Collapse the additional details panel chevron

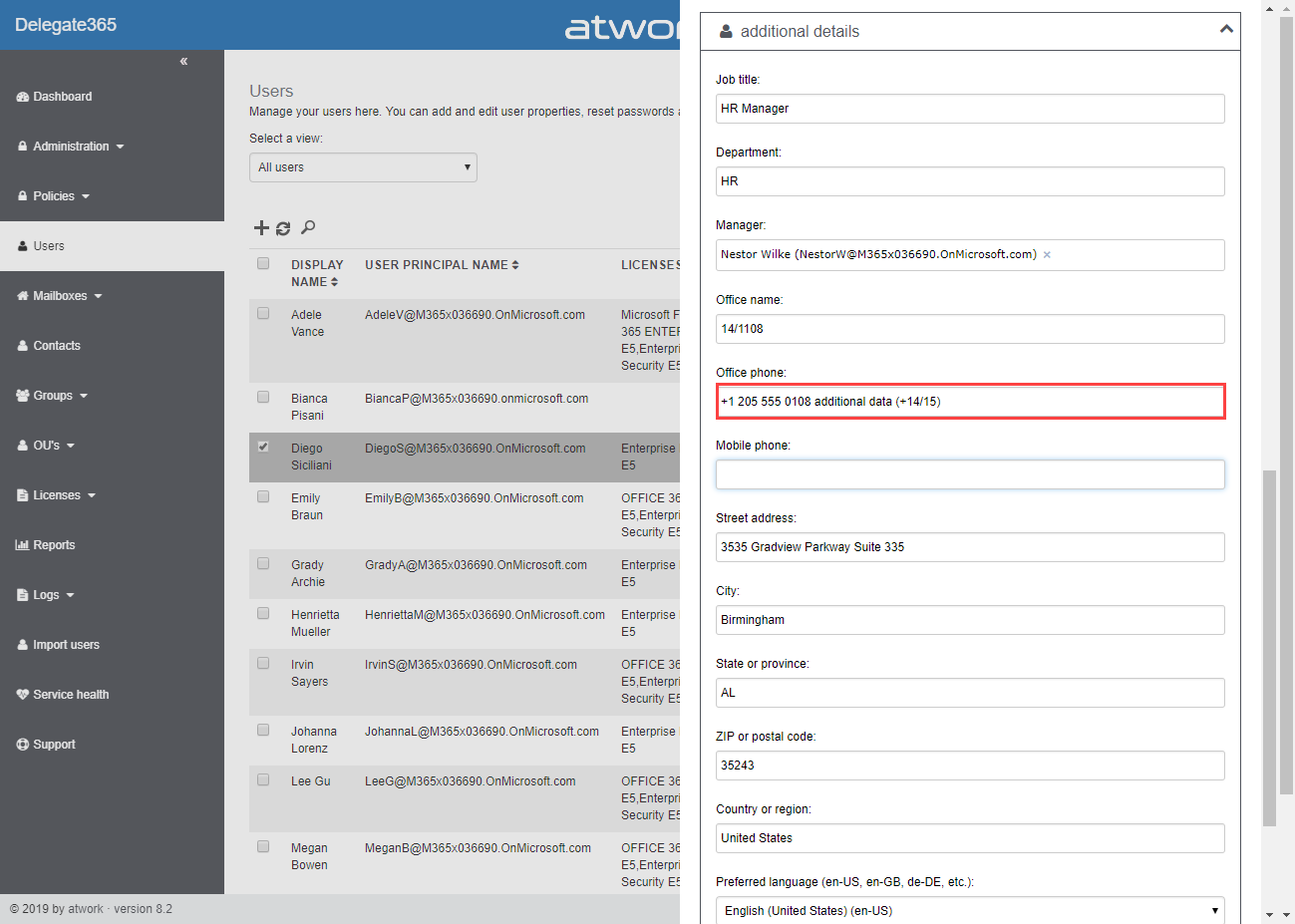click(1226, 30)
